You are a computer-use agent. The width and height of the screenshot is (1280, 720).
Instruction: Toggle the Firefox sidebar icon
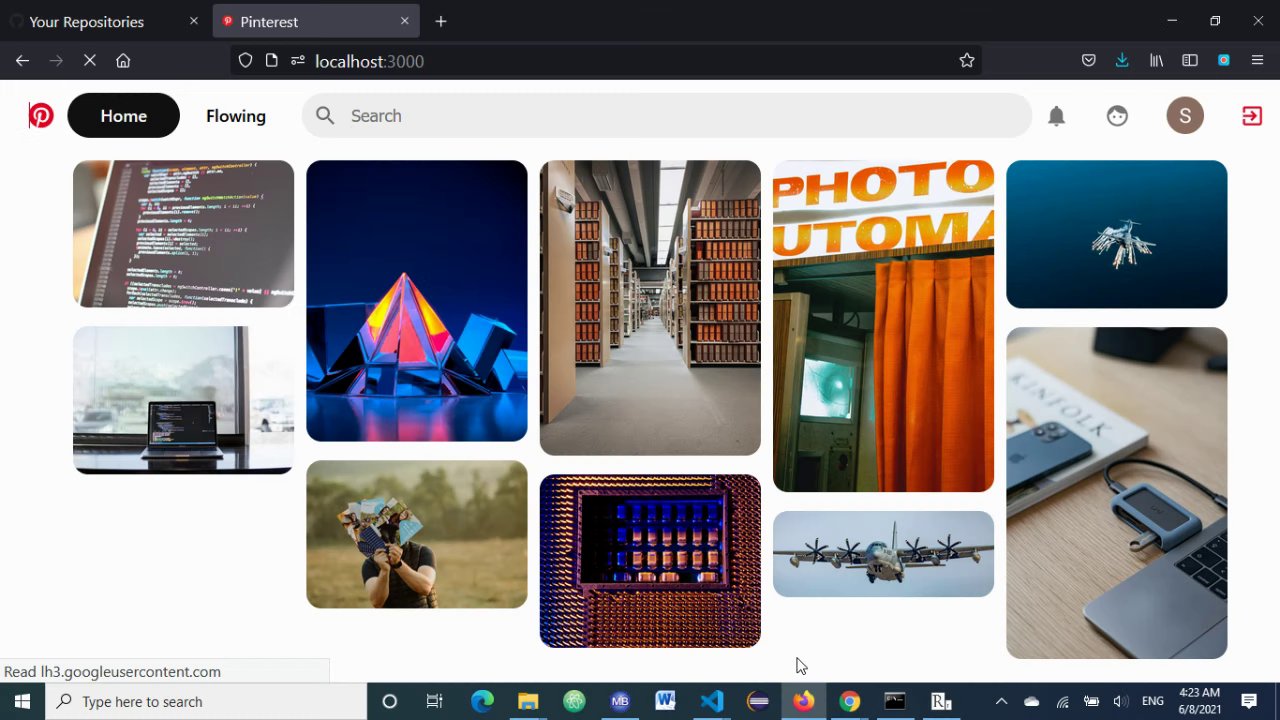[1190, 61]
